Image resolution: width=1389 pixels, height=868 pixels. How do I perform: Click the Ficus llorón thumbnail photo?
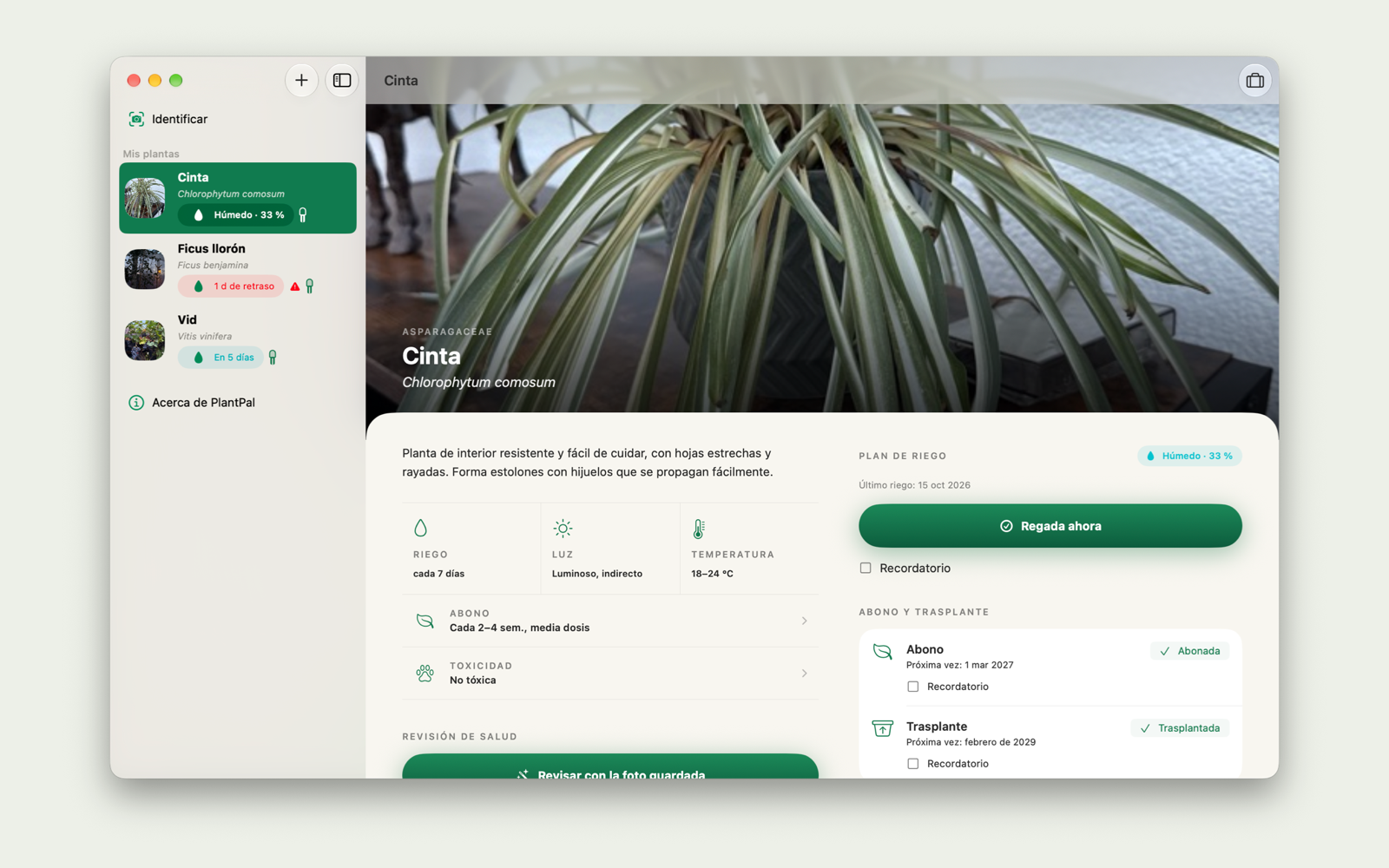point(145,269)
